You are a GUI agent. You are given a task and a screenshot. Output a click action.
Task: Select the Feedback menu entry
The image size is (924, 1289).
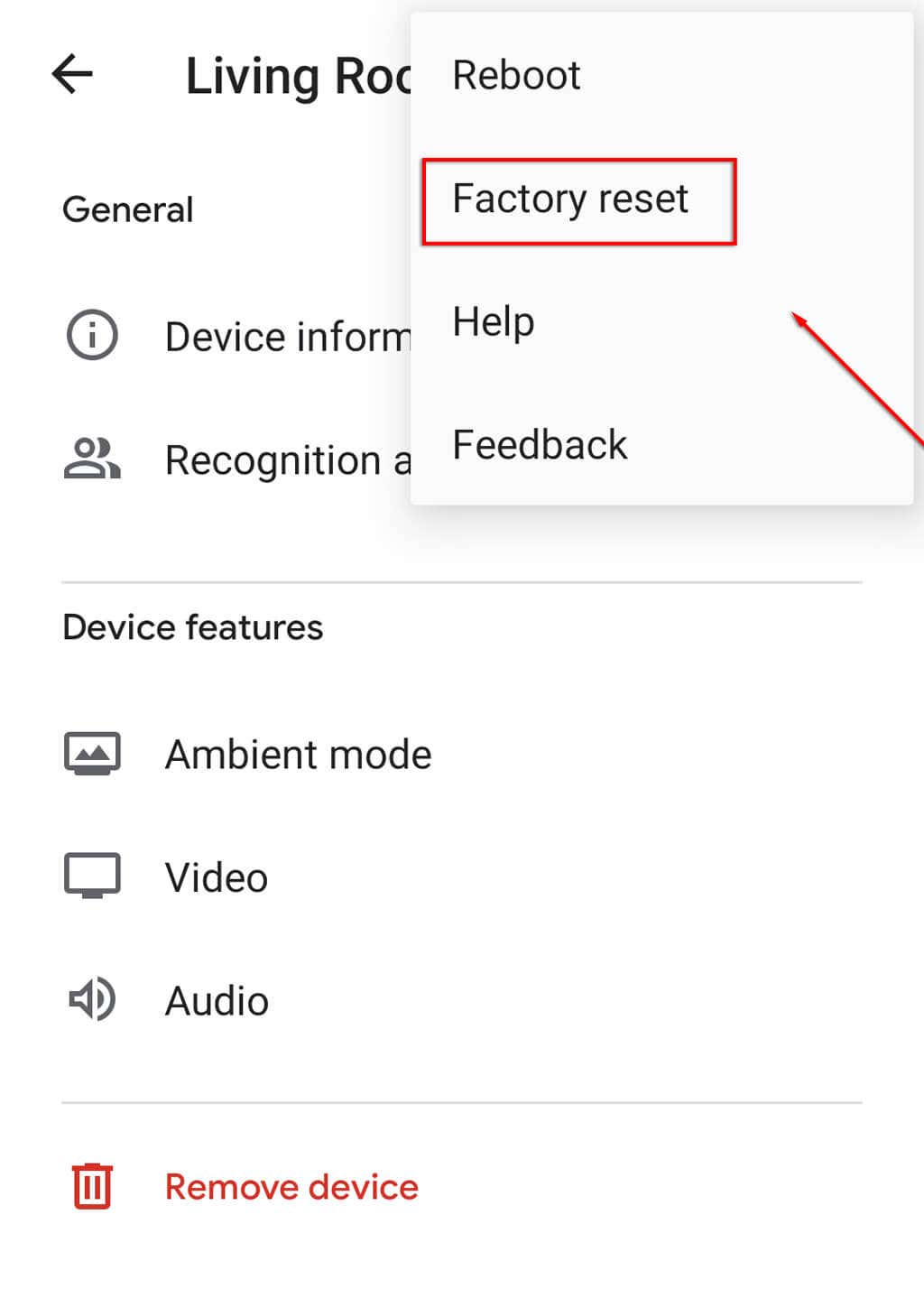[540, 445]
